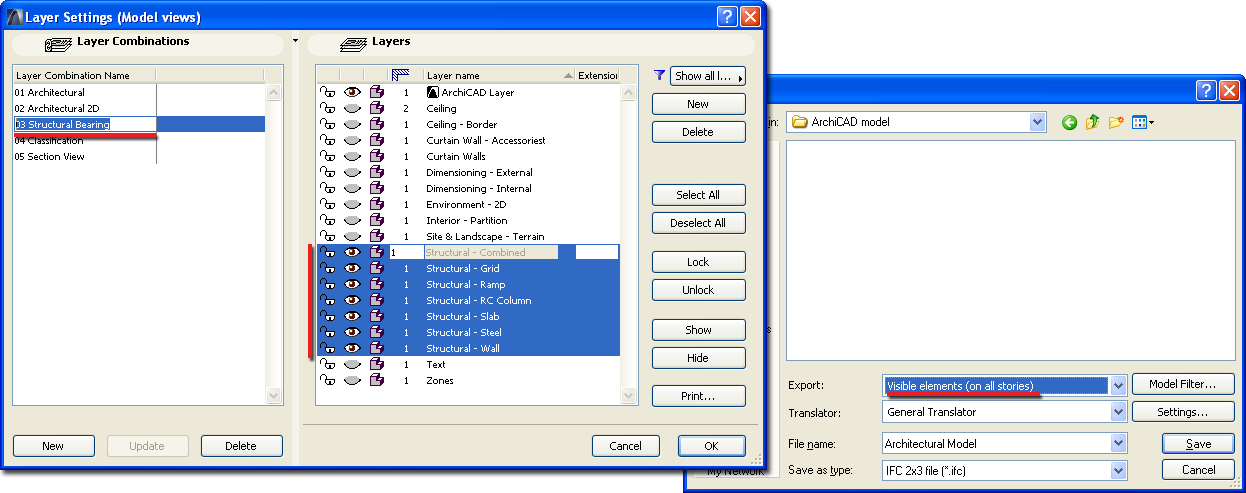The height and width of the screenshot is (493, 1246).
Task: Click the 3D mode icon on Environment - 2D row
Action: 377,205
